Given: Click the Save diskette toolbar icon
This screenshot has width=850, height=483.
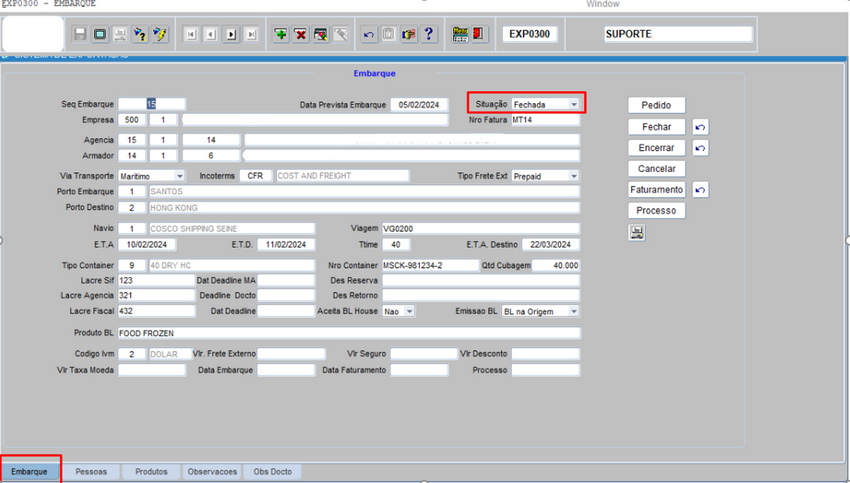Looking at the screenshot, I should tap(80, 34).
